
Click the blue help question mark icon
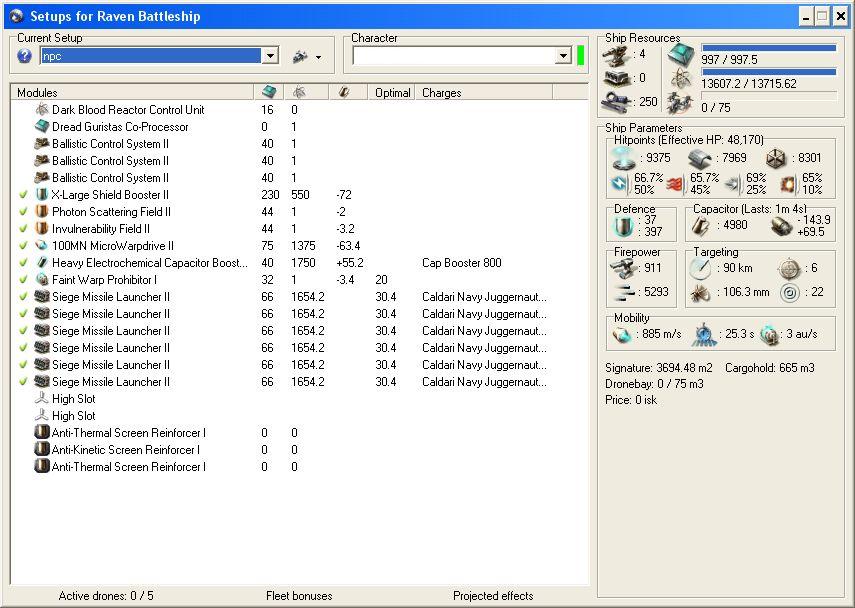[25, 57]
